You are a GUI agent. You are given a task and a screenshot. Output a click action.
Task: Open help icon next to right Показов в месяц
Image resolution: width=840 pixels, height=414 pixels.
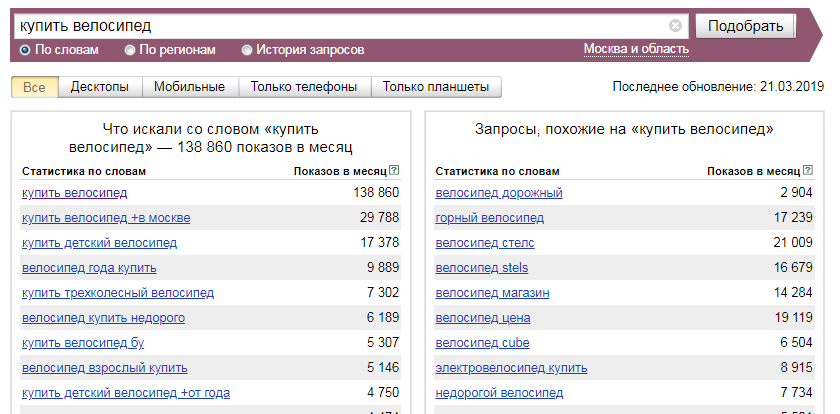pos(808,171)
